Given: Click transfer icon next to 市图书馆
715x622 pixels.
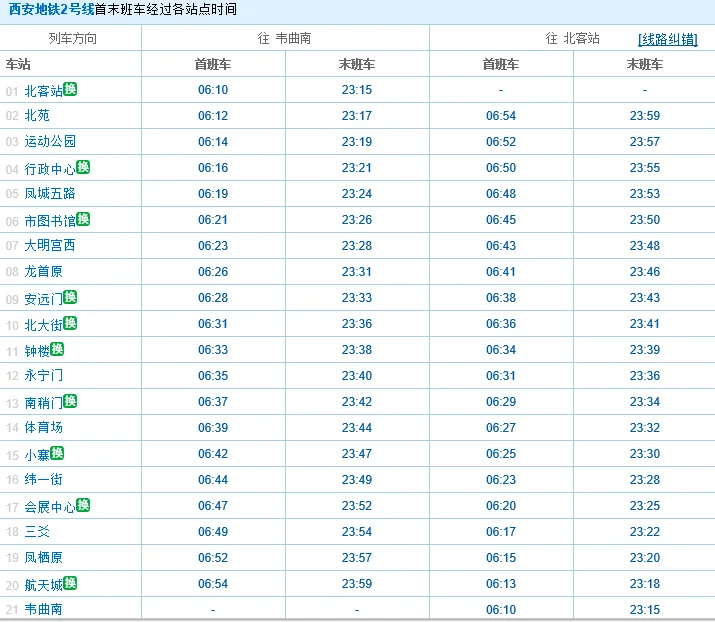Looking at the screenshot, I should coord(83,219).
